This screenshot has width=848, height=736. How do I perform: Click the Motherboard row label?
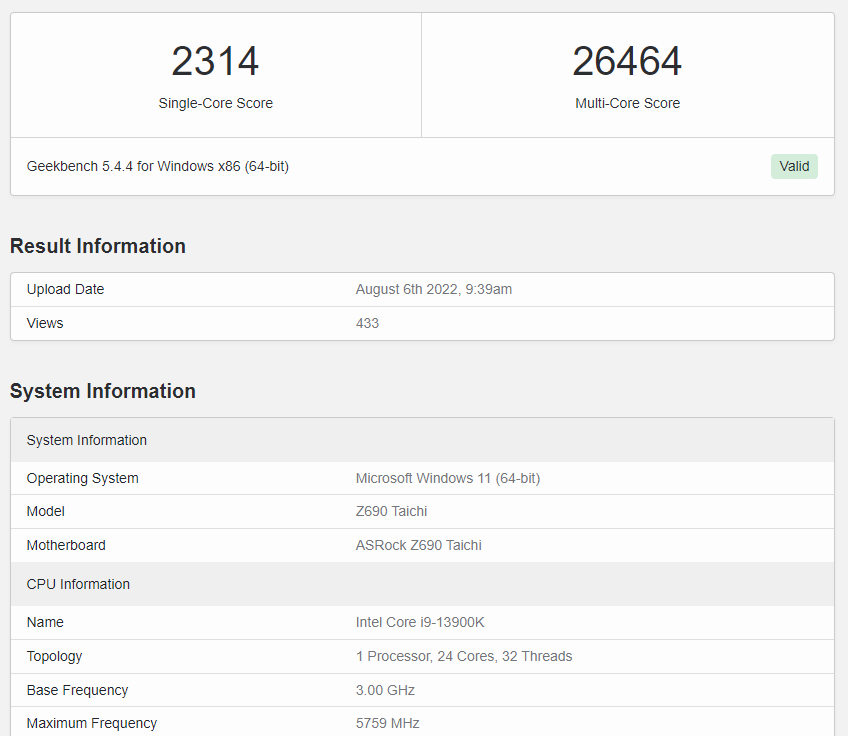click(x=66, y=545)
